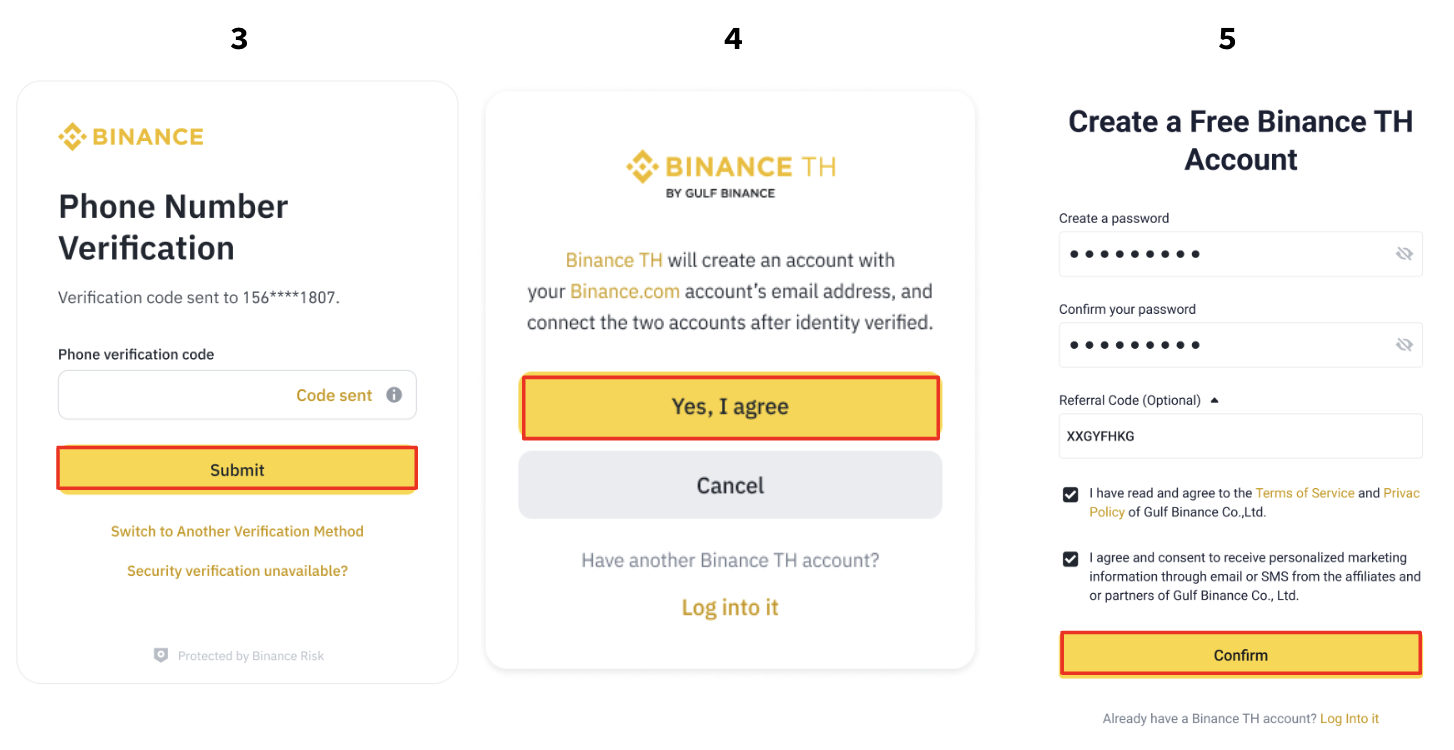Click the Log Into it link below Confirm
The height and width of the screenshot is (750, 1454).
[1349, 718]
